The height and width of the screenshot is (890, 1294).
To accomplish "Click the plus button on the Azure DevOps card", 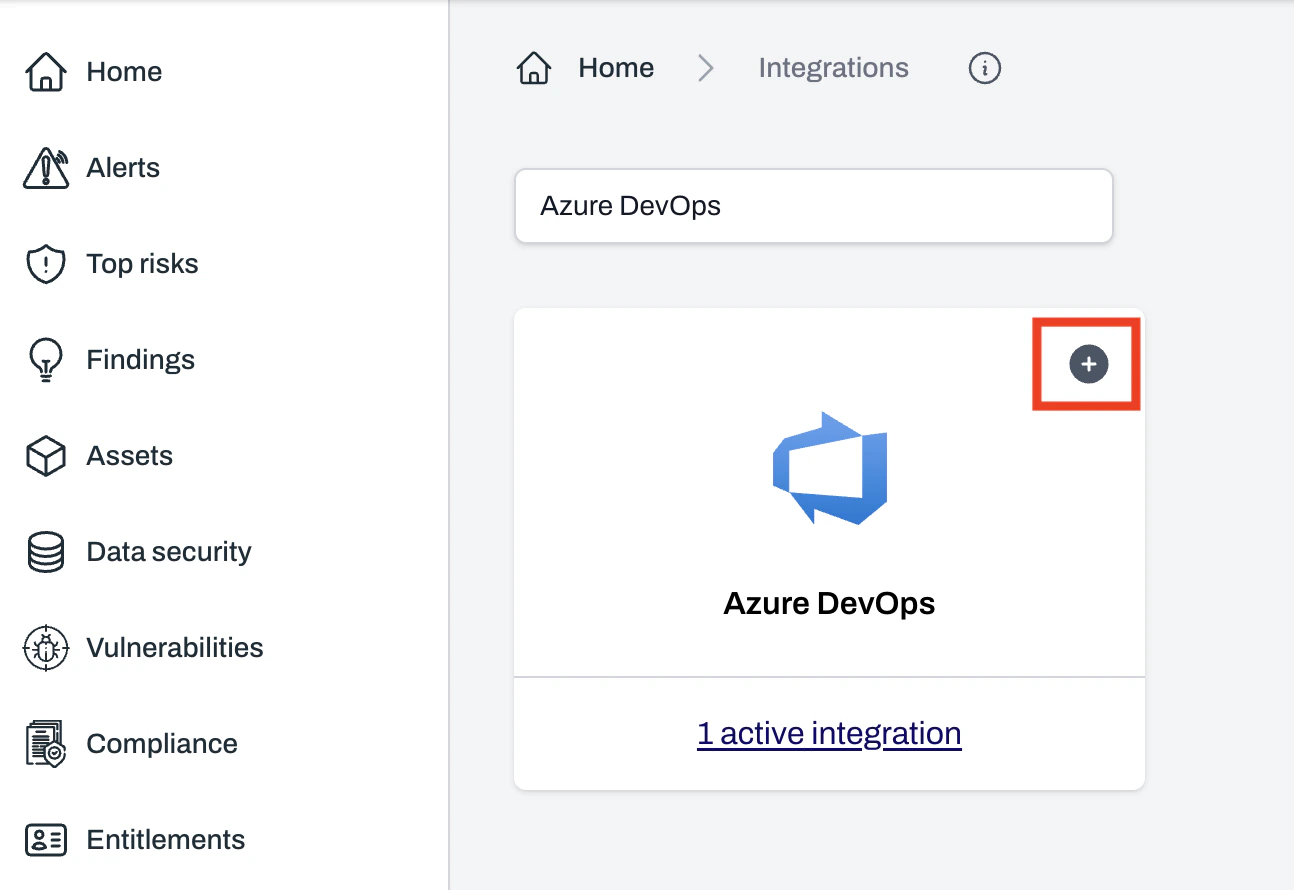I will coord(1087,363).
